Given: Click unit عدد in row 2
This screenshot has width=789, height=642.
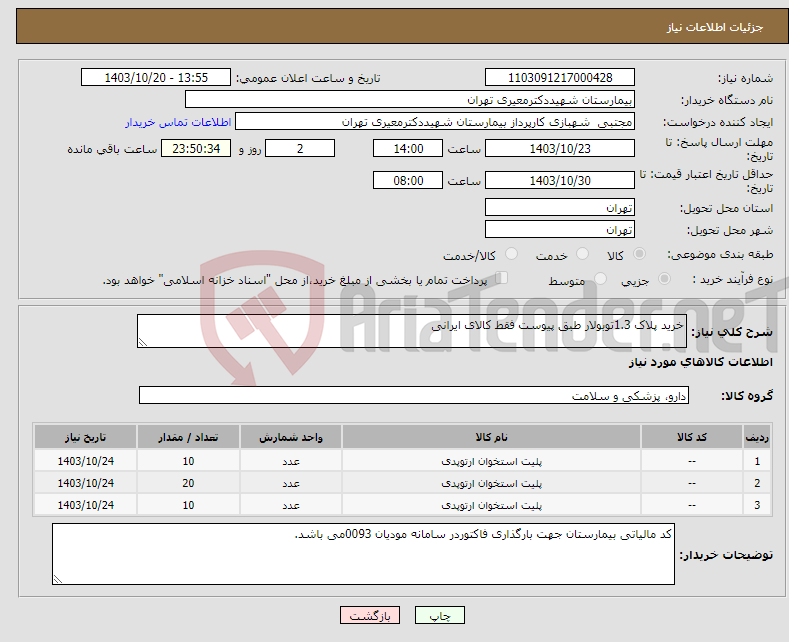Looking at the screenshot, I should 291,484.
